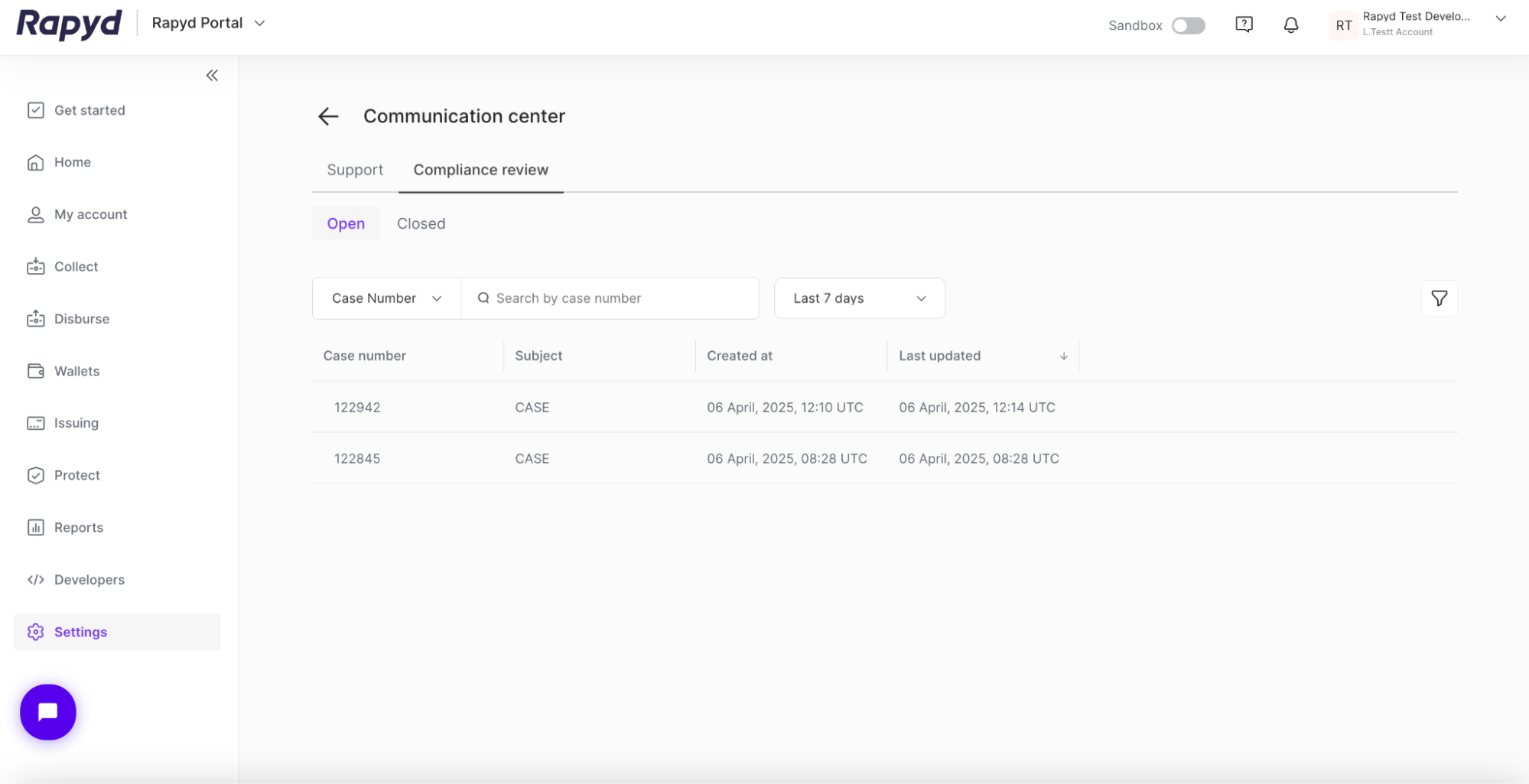The width and height of the screenshot is (1529, 784).
Task: Click the Communication center heading
Action: [x=464, y=116]
